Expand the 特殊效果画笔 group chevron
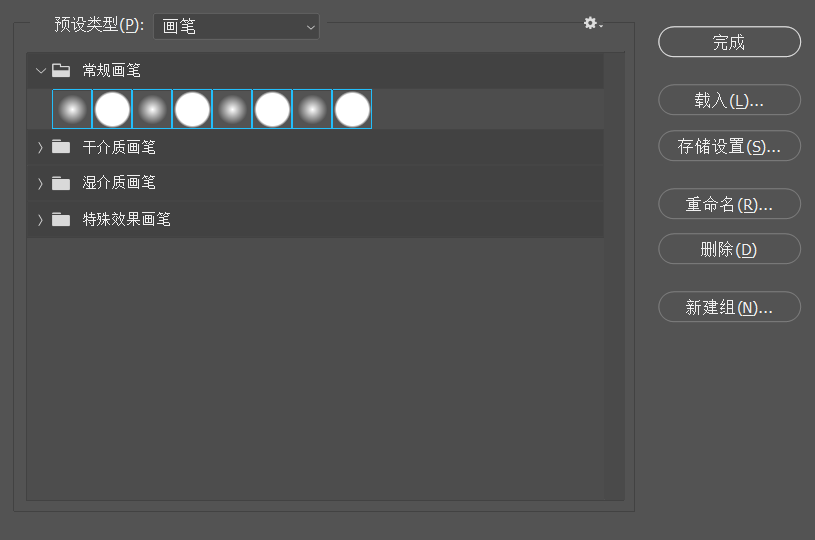Image resolution: width=815 pixels, height=540 pixels. 41,220
